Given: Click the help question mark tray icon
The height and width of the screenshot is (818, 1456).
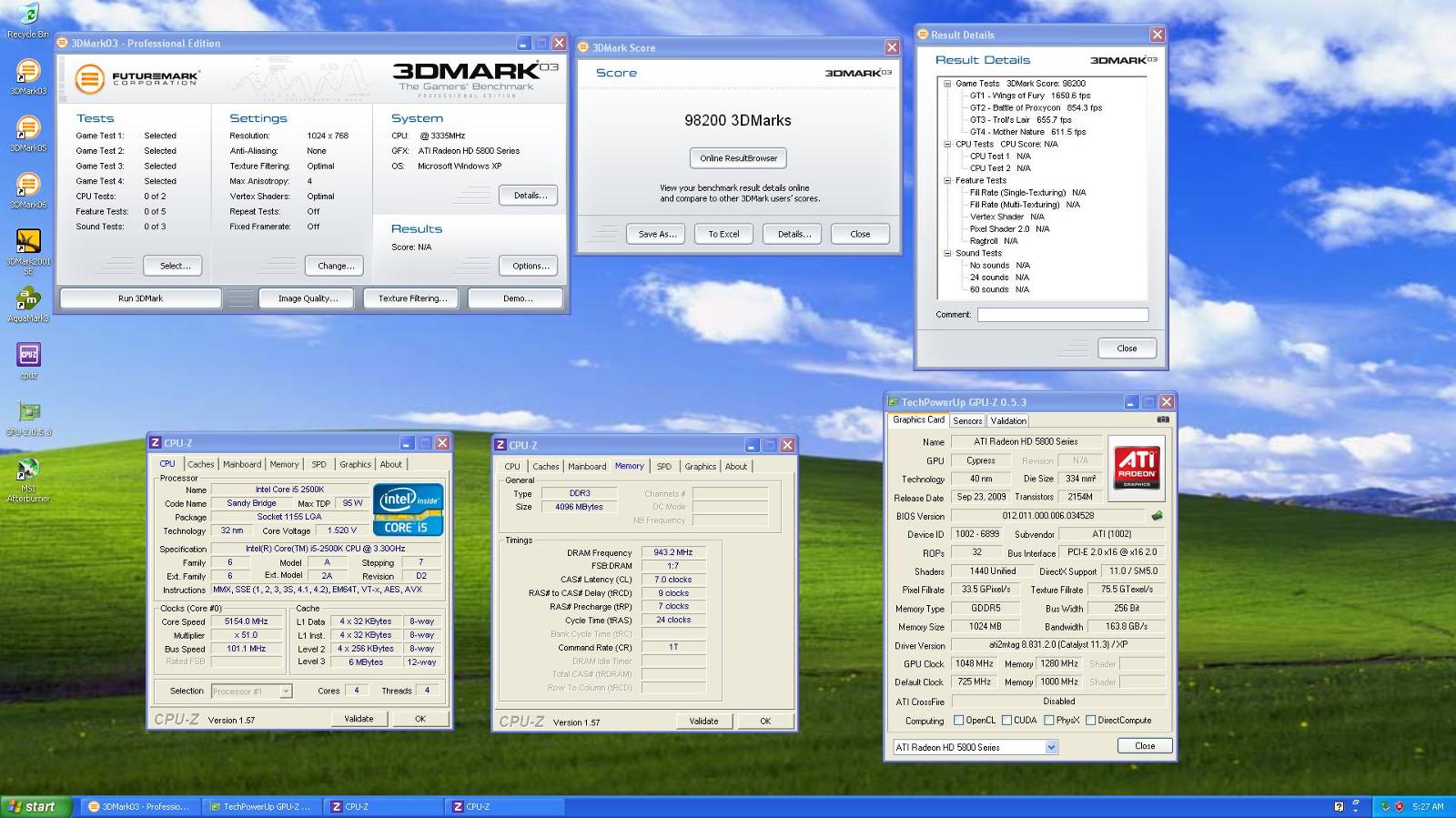Looking at the screenshot, I should [1339, 806].
